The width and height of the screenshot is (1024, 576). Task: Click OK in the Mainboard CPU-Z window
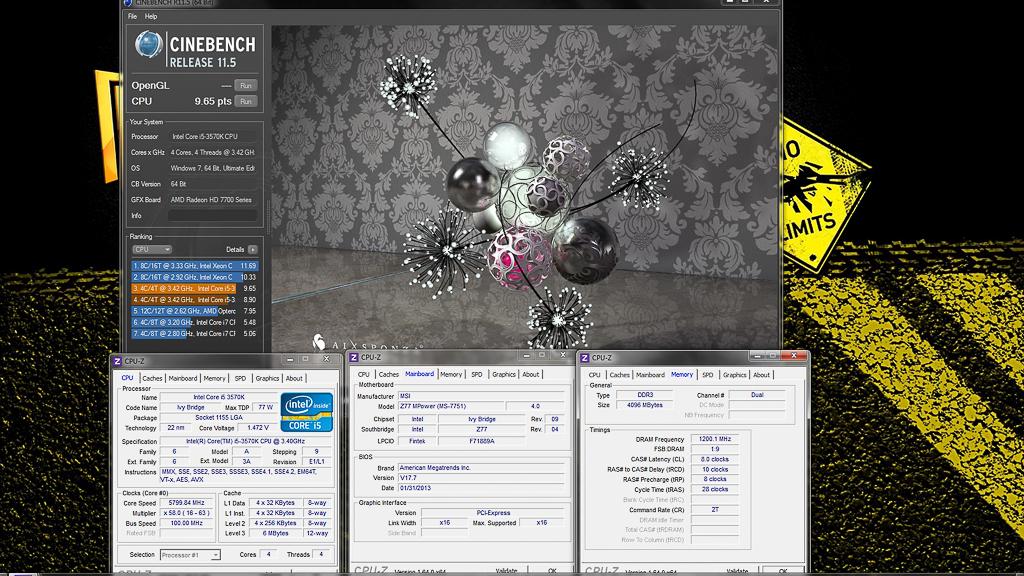(x=552, y=570)
